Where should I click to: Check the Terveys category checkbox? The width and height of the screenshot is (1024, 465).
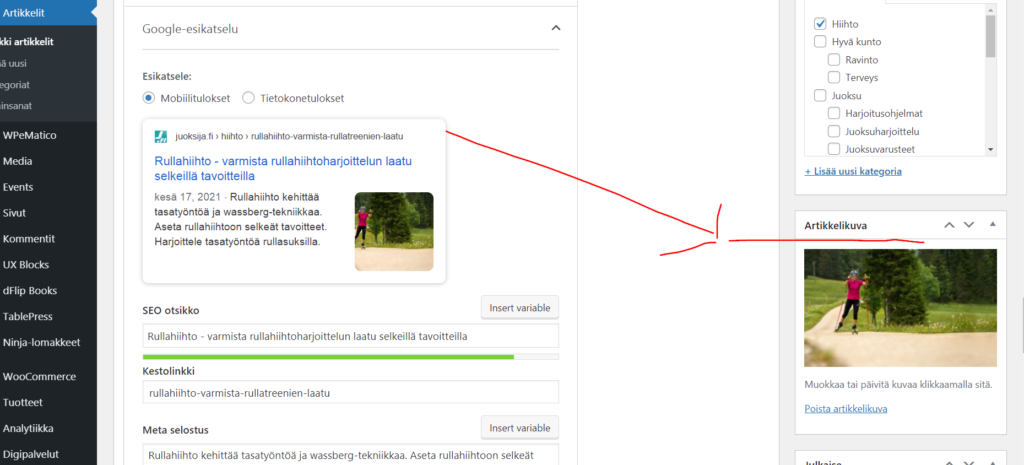click(x=834, y=78)
